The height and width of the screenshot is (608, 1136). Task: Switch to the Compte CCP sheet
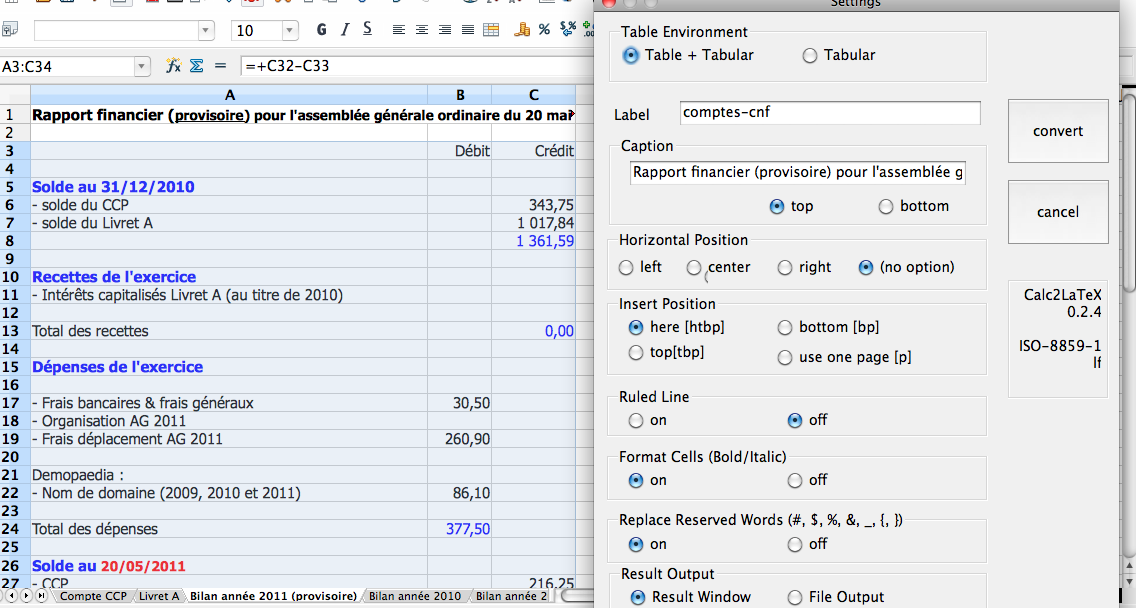click(93, 596)
